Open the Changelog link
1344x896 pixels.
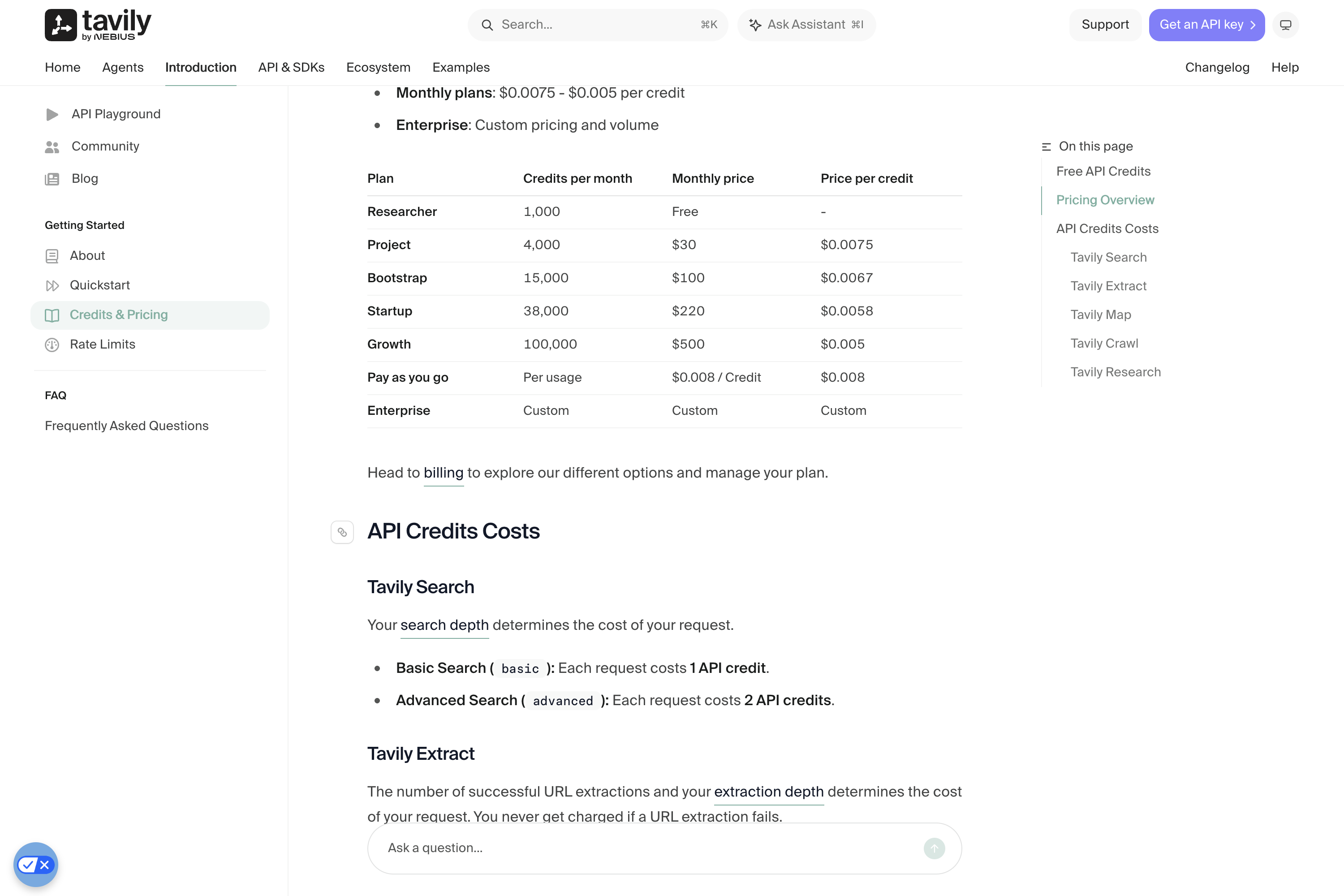click(x=1217, y=68)
